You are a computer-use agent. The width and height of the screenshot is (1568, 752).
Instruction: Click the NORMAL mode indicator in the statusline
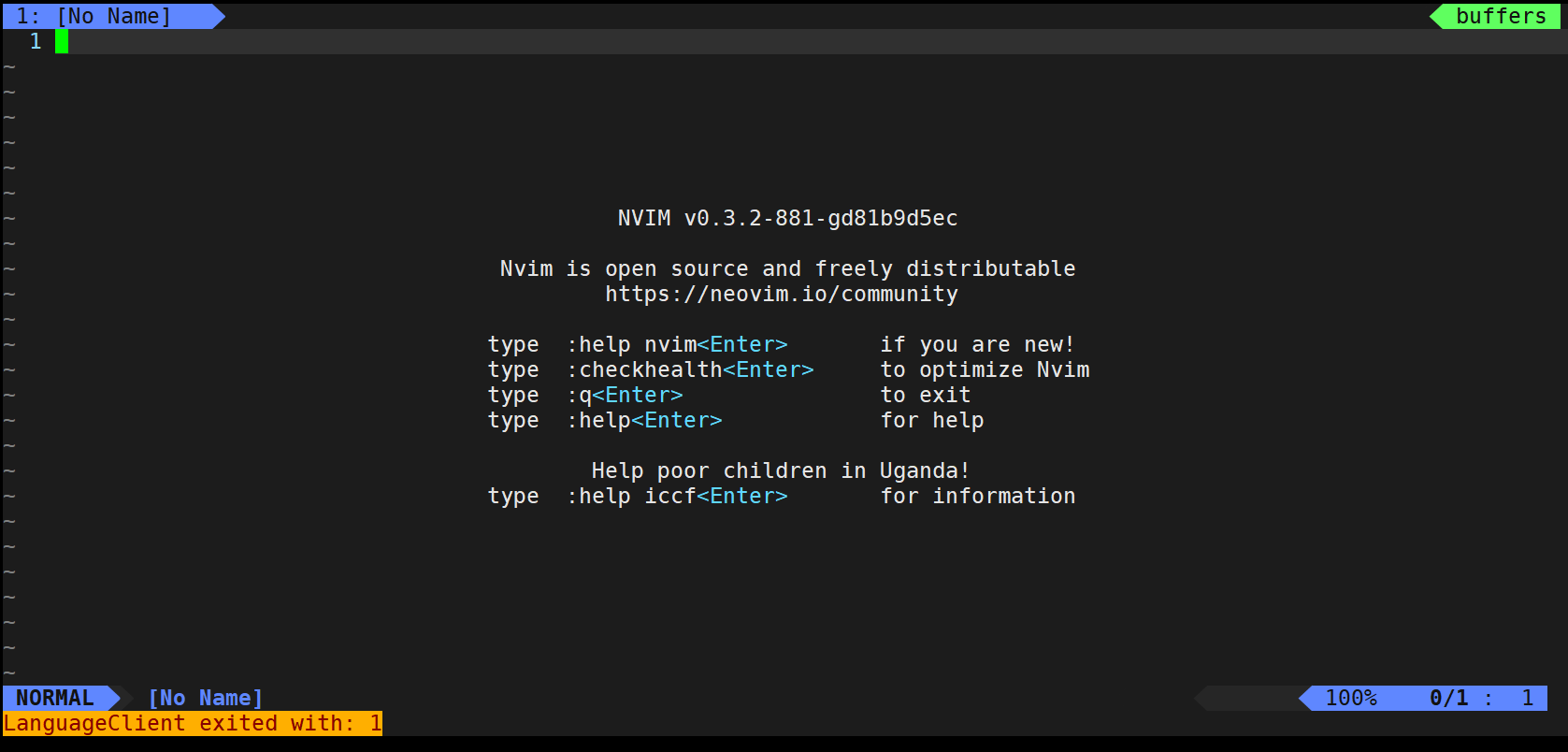pyautogui.click(x=55, y=698)
